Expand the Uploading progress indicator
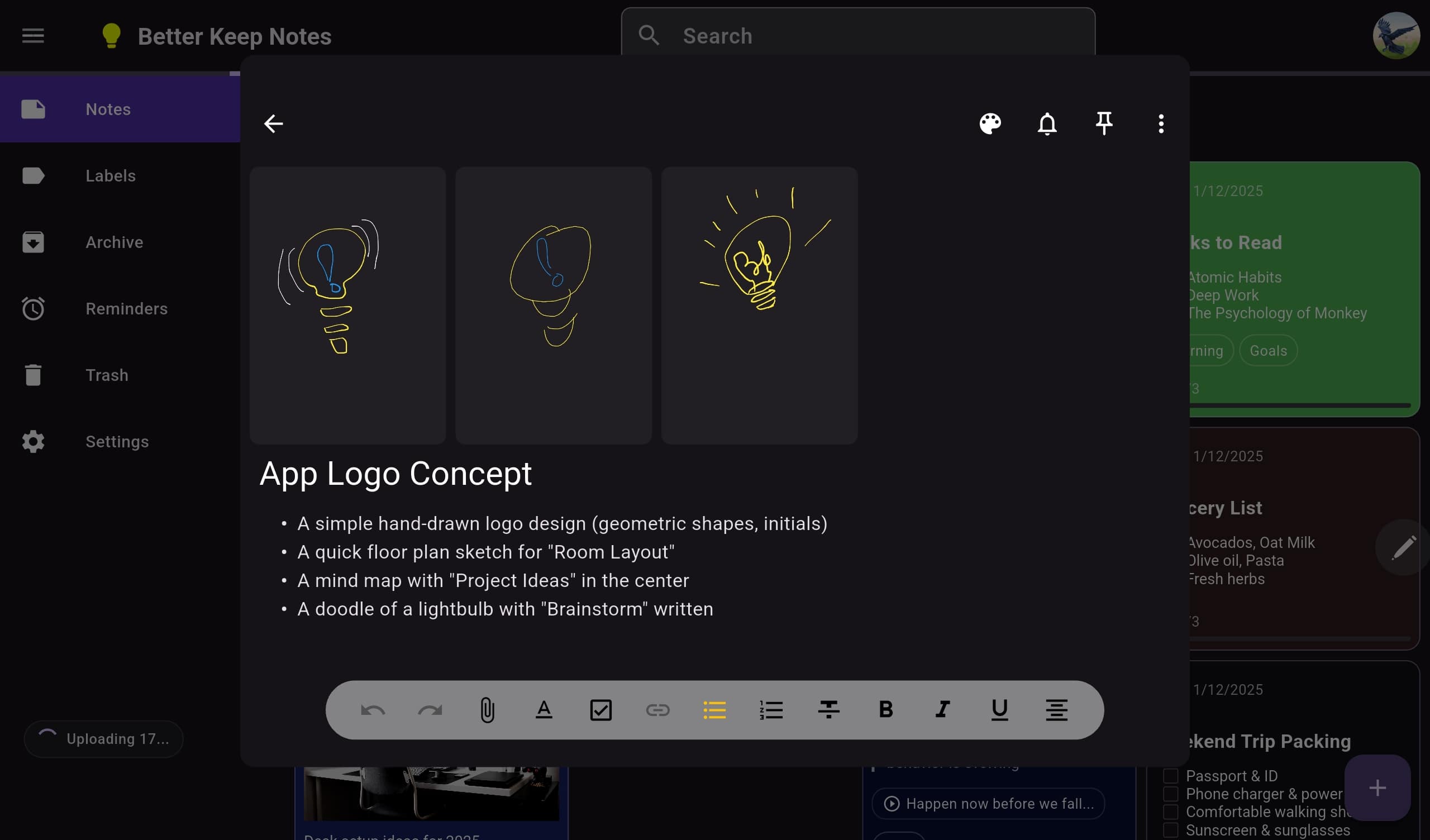The height and width of the screenshot is (840, 1430). coord(104,738)
